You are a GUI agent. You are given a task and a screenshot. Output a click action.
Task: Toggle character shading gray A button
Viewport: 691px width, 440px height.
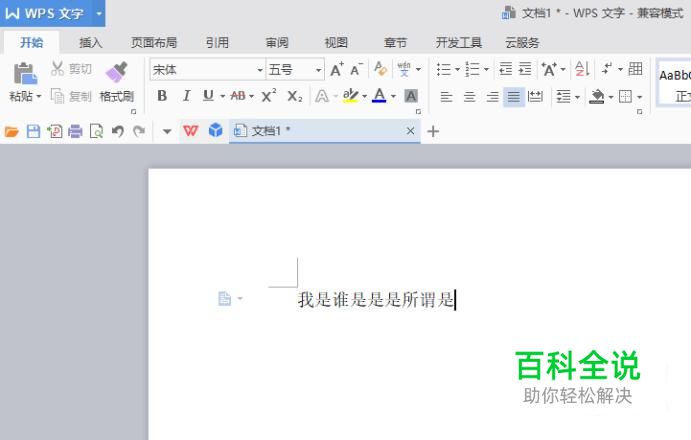coord(411,96)
